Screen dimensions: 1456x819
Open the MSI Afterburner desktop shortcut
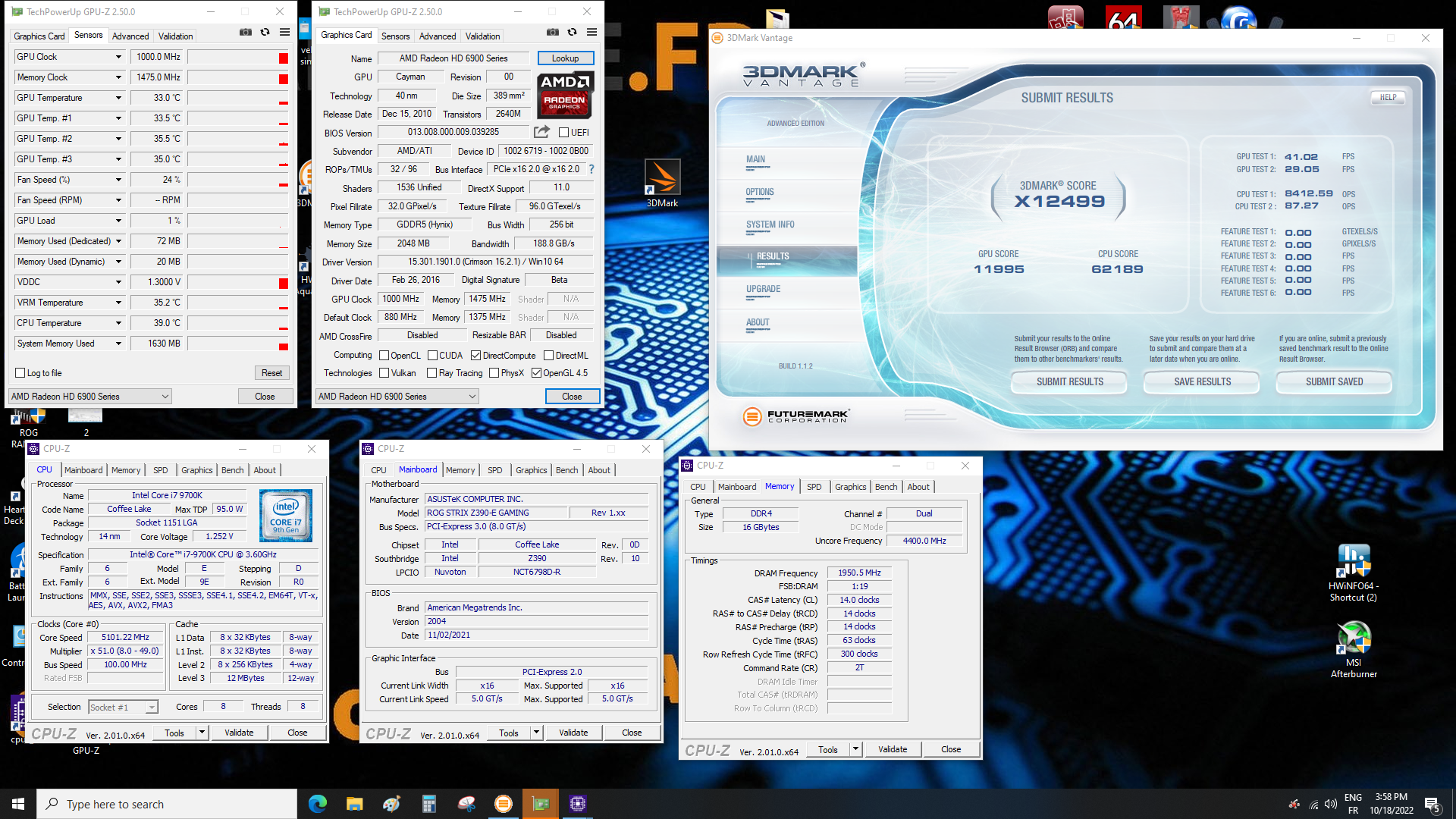coord(1354,649)
